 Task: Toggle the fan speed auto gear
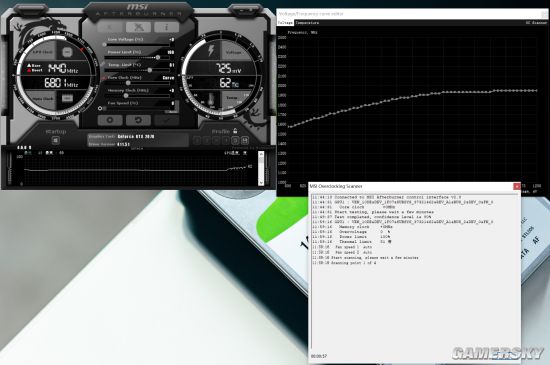coord(100,109)
